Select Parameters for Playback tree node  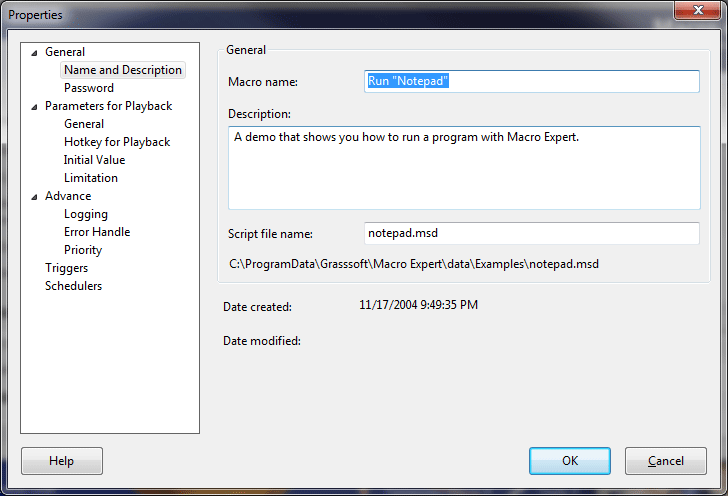coord(108,106)
